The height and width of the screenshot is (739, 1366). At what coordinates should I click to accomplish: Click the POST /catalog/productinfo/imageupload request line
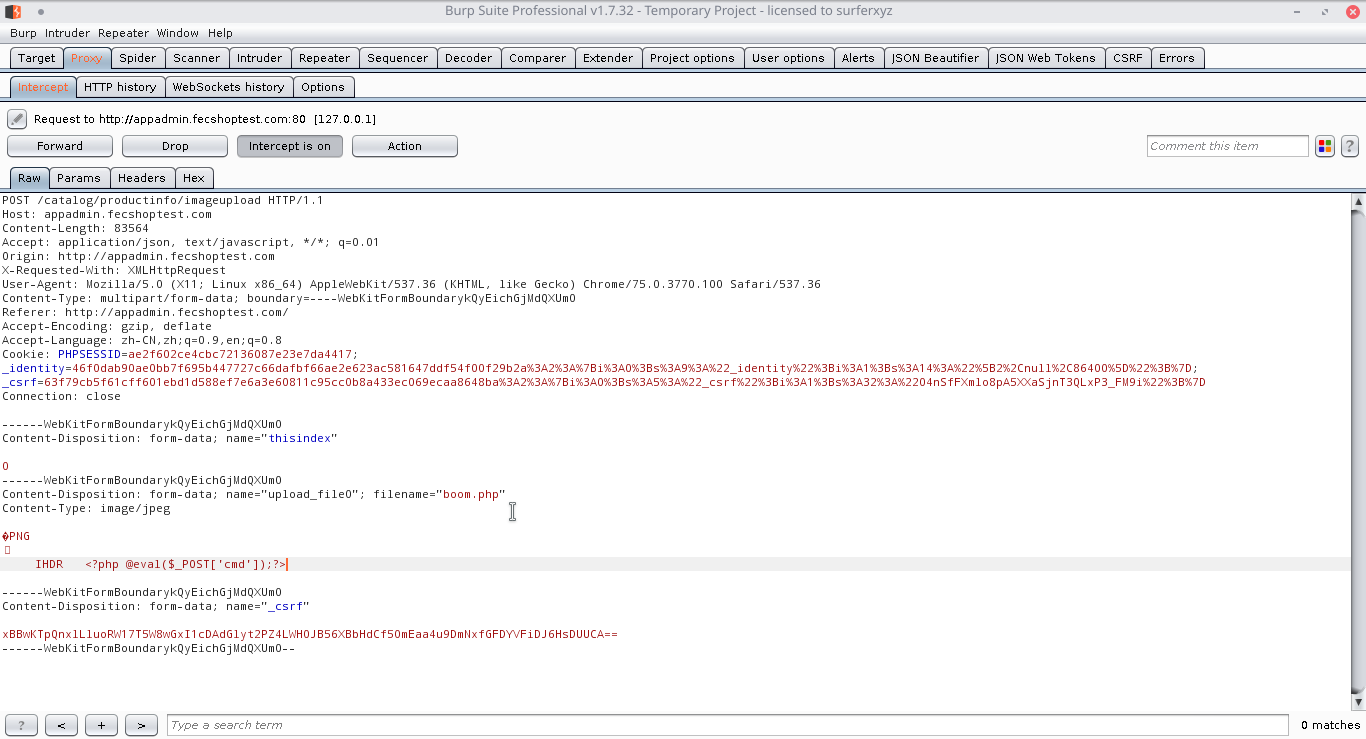(x=163, y=200)
